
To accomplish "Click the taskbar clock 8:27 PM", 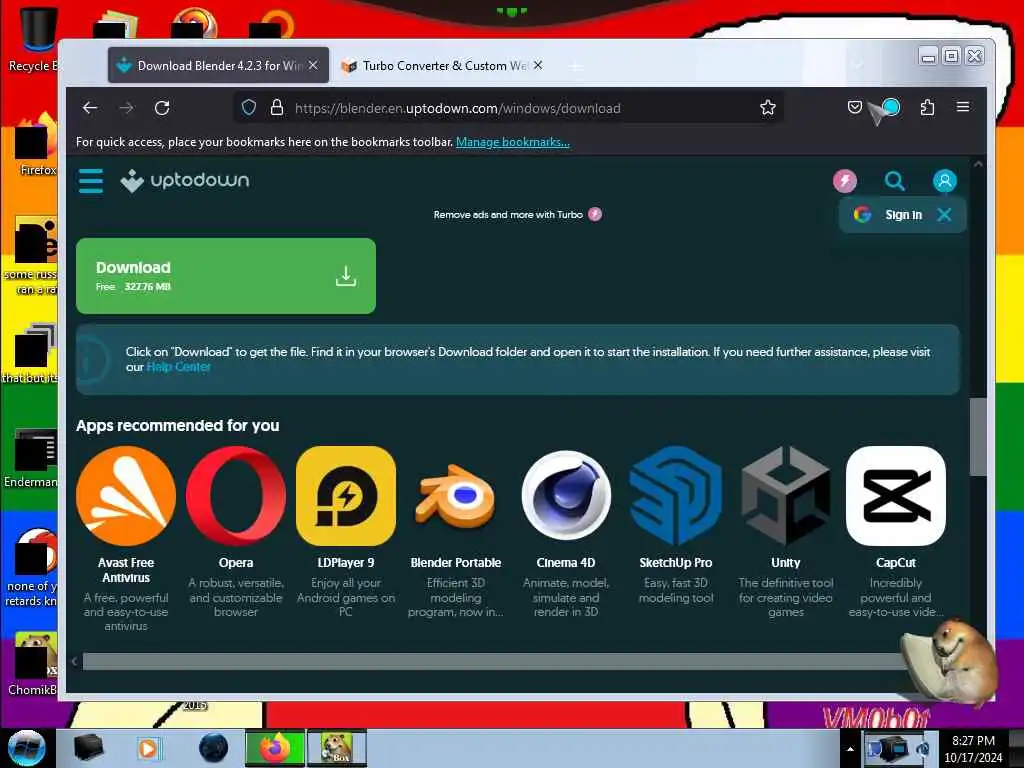I will click(973, 748).
